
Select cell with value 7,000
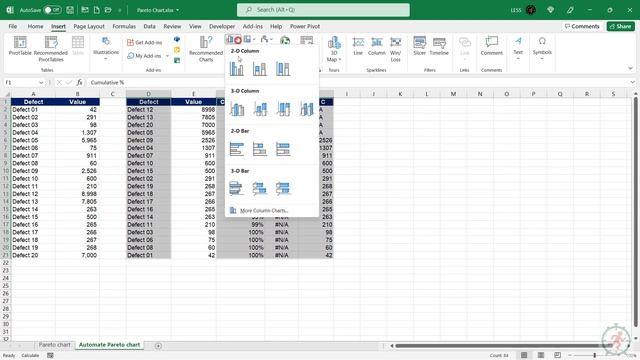tap(77, 255)
